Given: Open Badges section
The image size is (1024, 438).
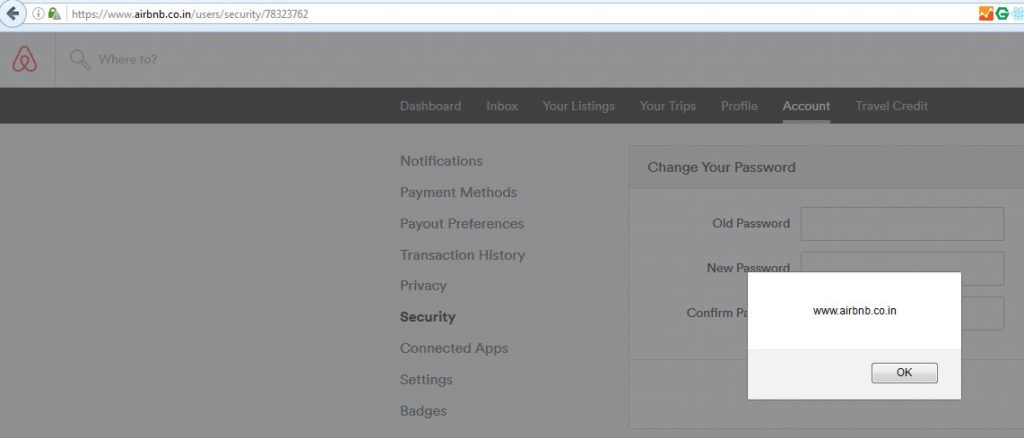Looking at the screenshot, I should click(x=423, y=411).
